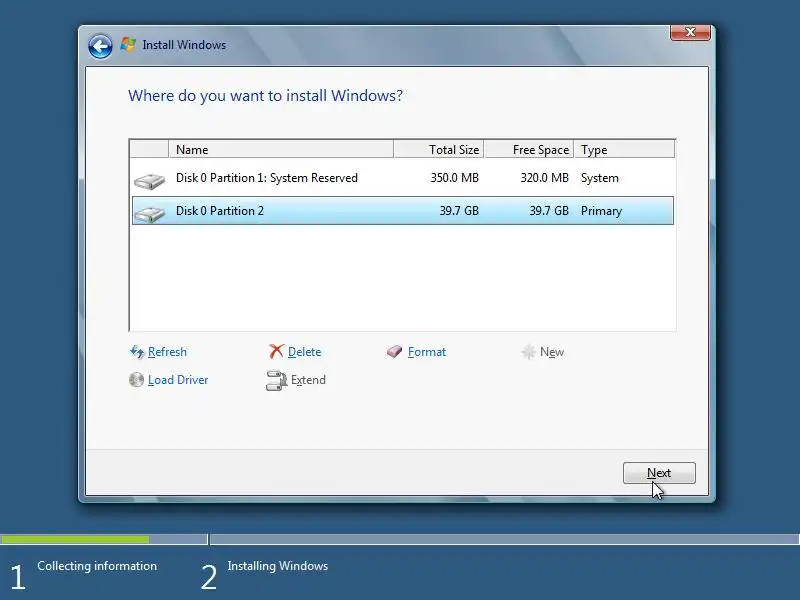Select Disk 0 Partition 1: System Reserved row
This screenshot has height=600, width=800.
tap(403, 178)
